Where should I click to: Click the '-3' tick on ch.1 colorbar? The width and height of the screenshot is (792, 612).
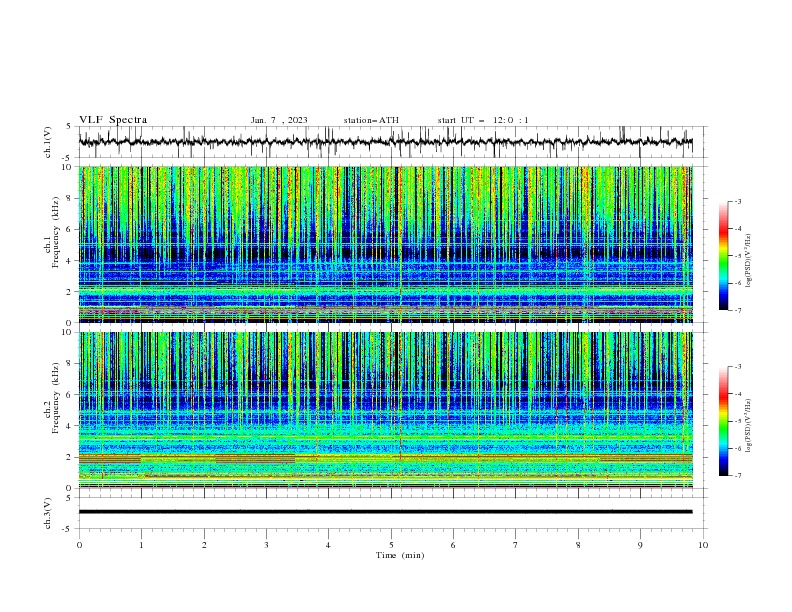pos(737,201)
